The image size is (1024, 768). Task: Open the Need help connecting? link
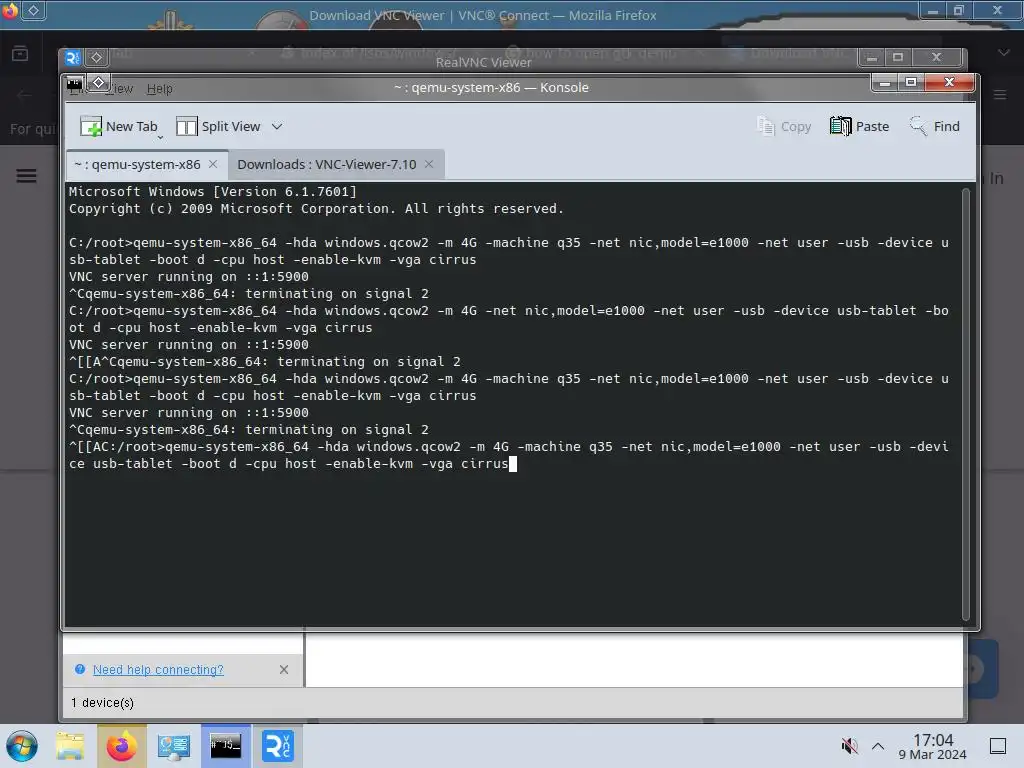point(158,669)
